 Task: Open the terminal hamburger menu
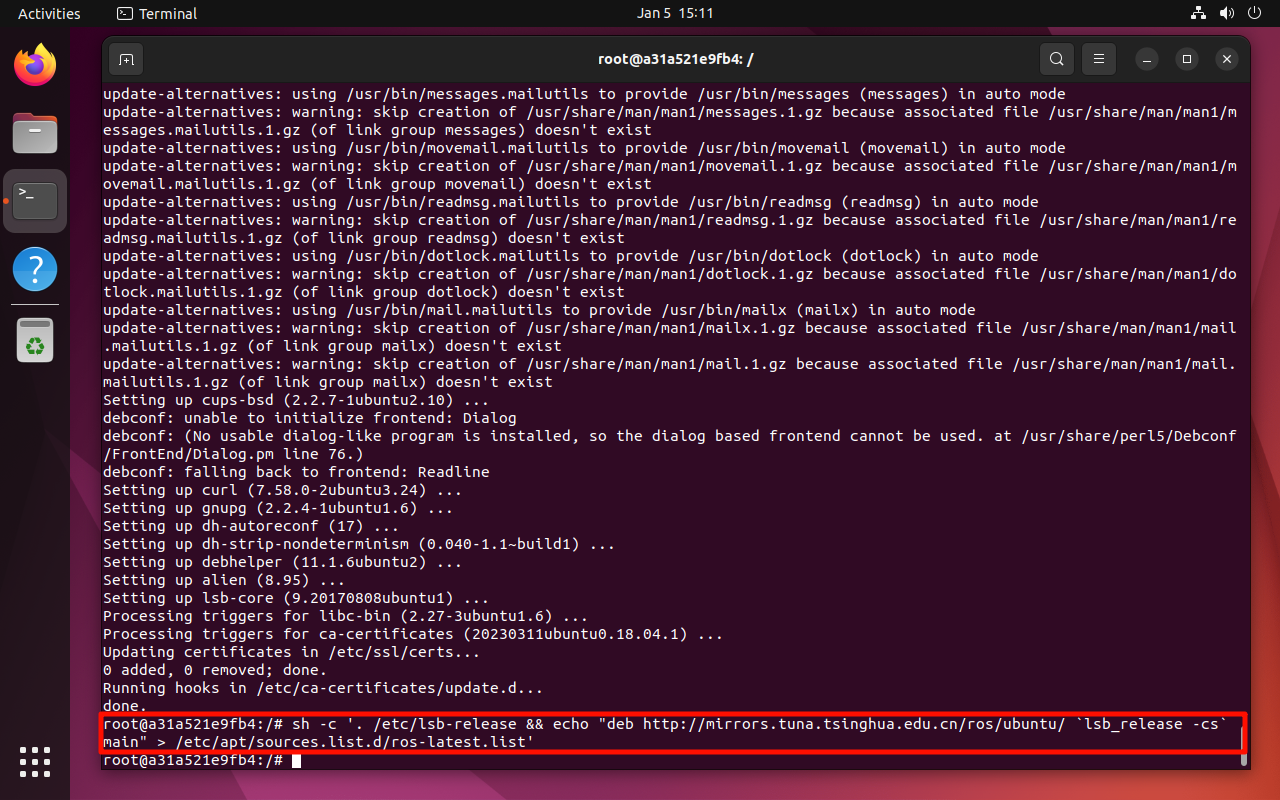pyautogui.click(x=1098, y=59)
